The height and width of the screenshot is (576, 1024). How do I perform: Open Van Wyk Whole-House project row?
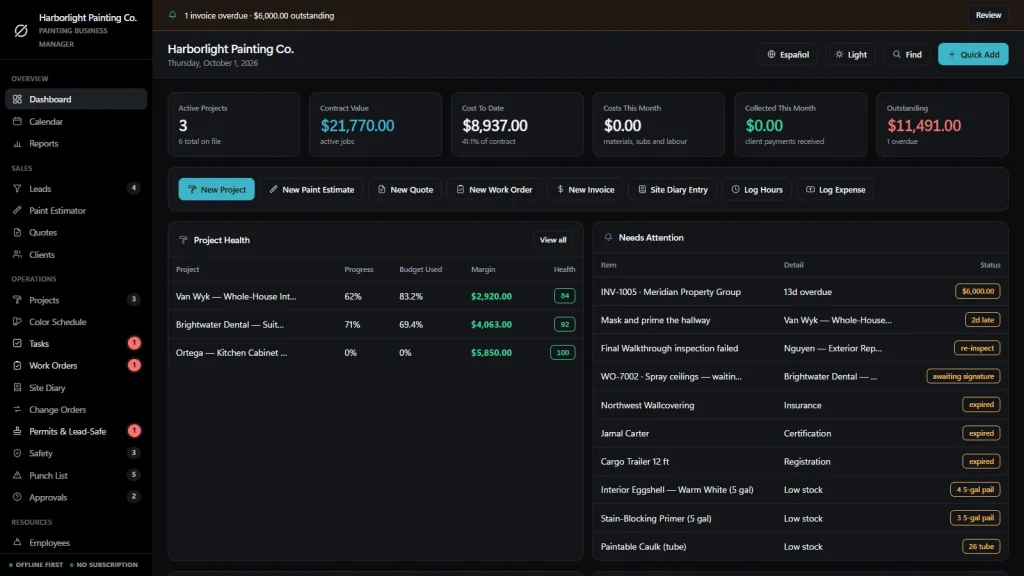(376, 296)
